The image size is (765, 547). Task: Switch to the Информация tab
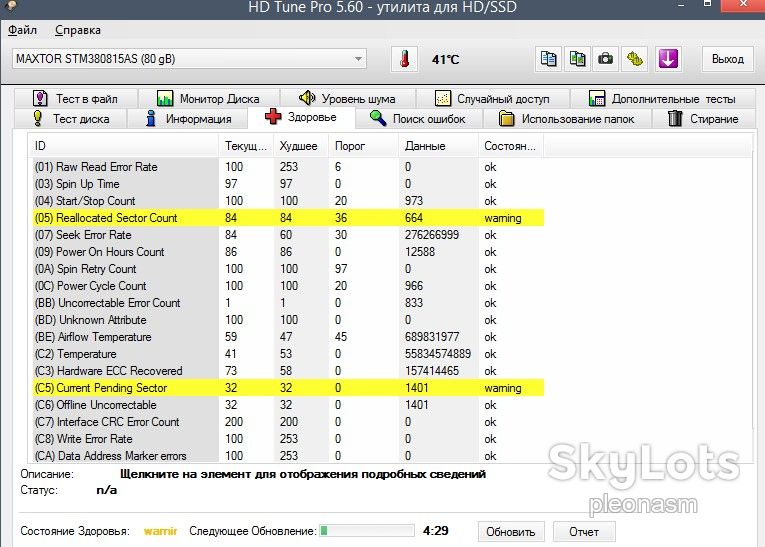tap(188, 119)
